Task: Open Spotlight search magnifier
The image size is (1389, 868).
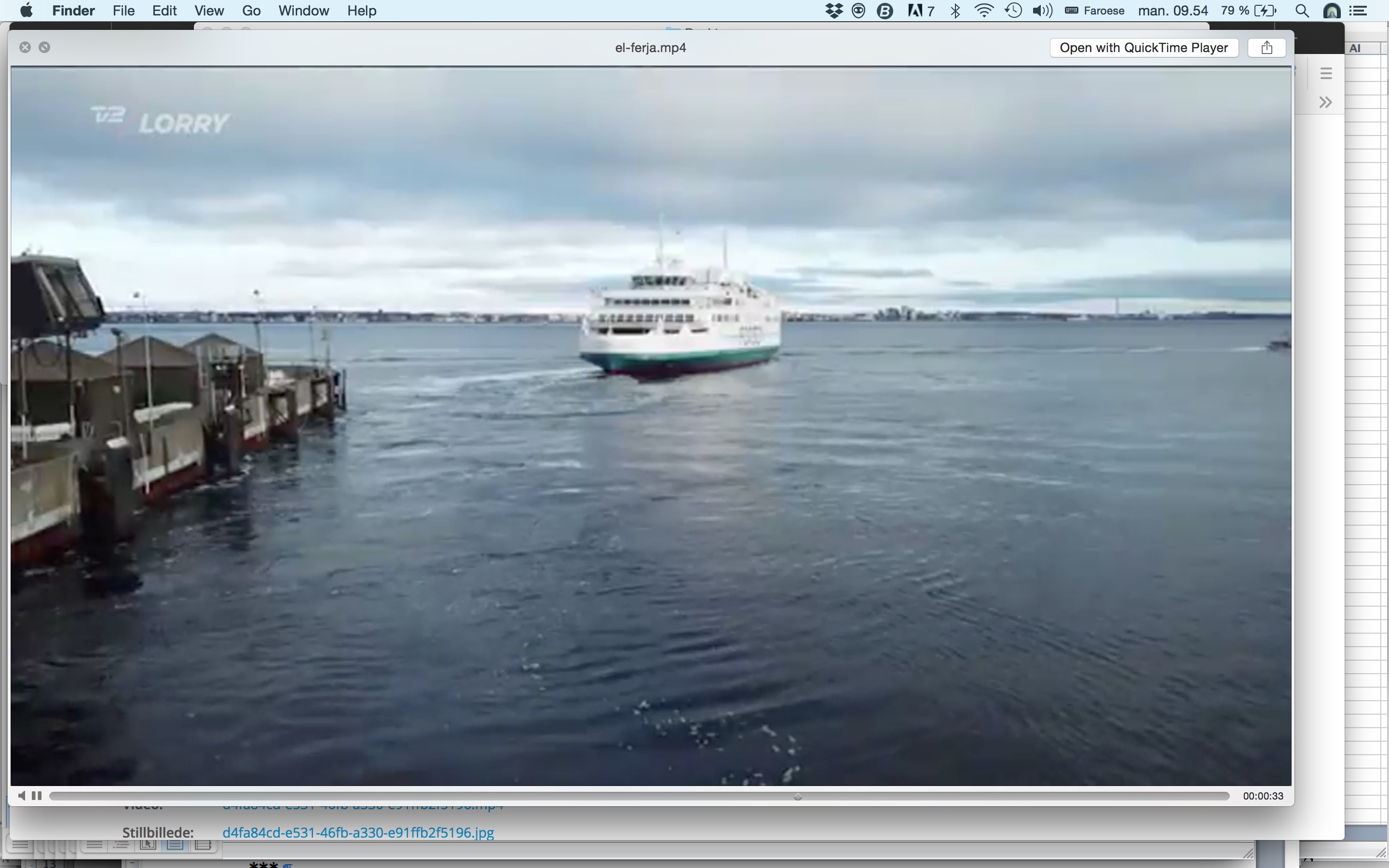Action: pos(1302,11)
